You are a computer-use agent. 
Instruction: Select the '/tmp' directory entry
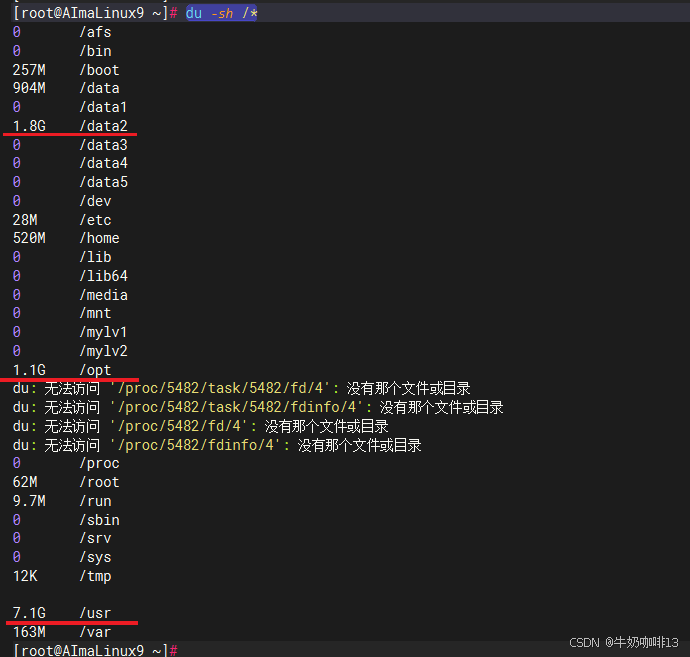coord(95,576)
